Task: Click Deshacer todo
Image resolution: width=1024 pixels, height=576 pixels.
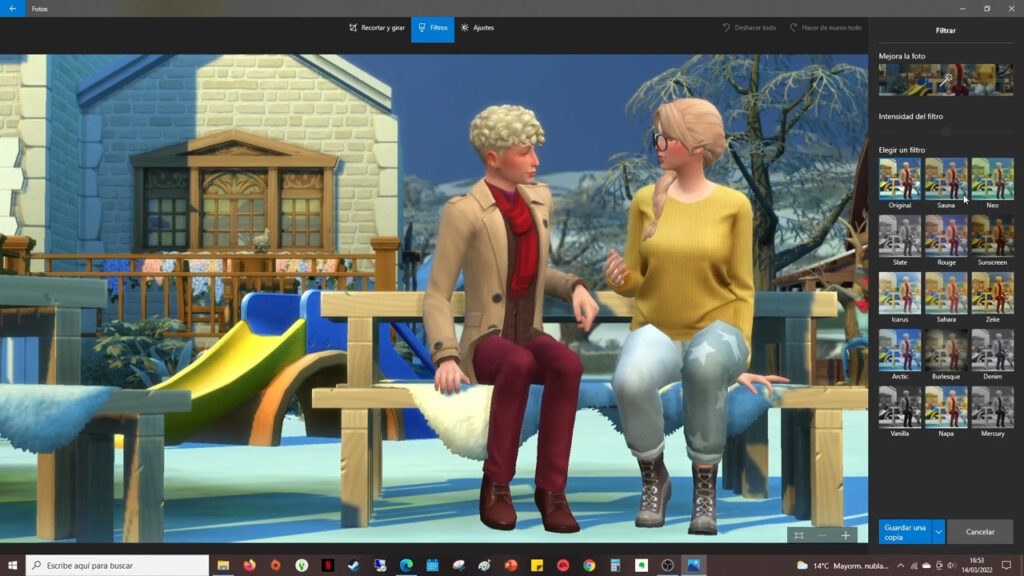Action: point(749,28)
